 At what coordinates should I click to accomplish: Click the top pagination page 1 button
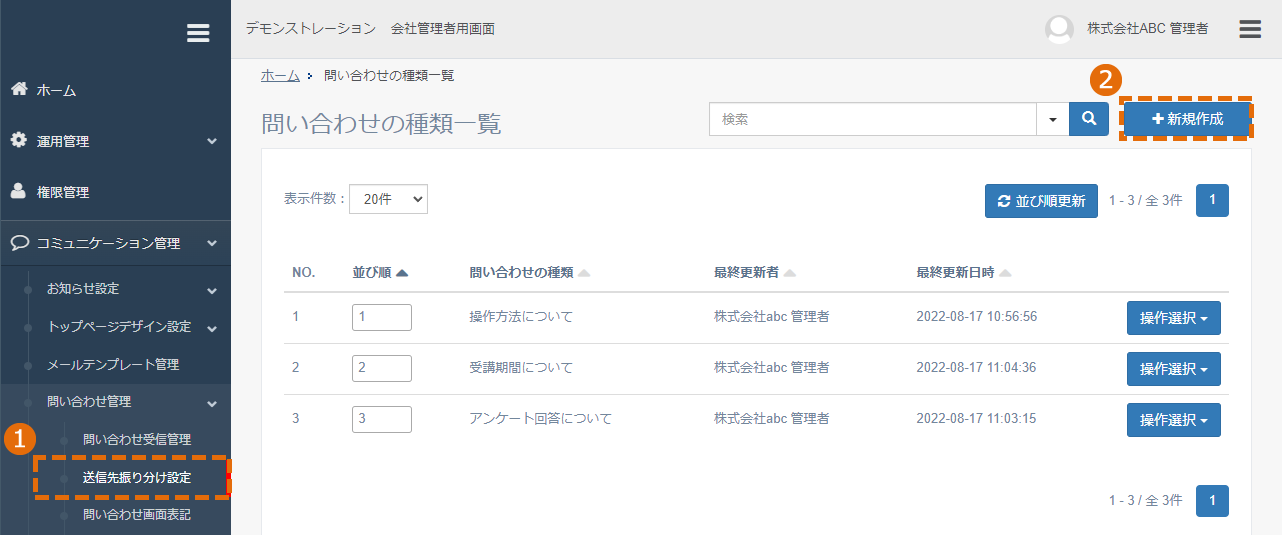click(x=1212, y=200)
